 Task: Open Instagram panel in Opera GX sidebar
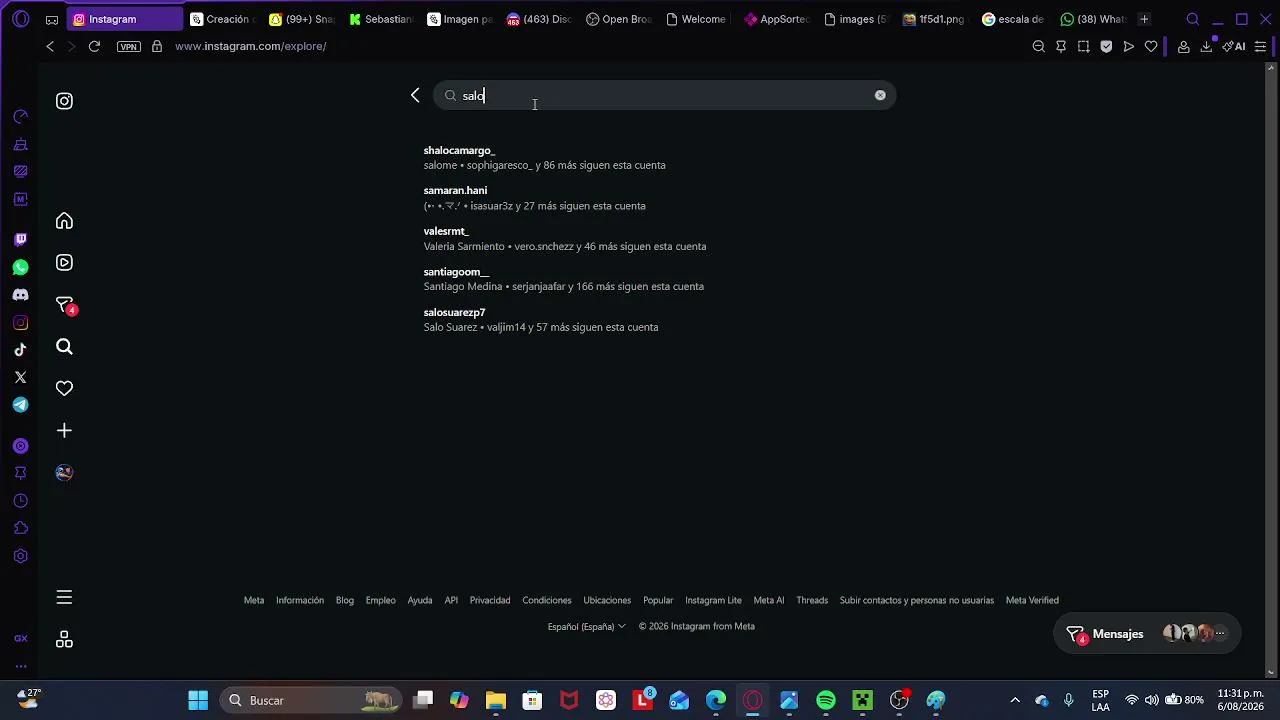pos(20,323)
